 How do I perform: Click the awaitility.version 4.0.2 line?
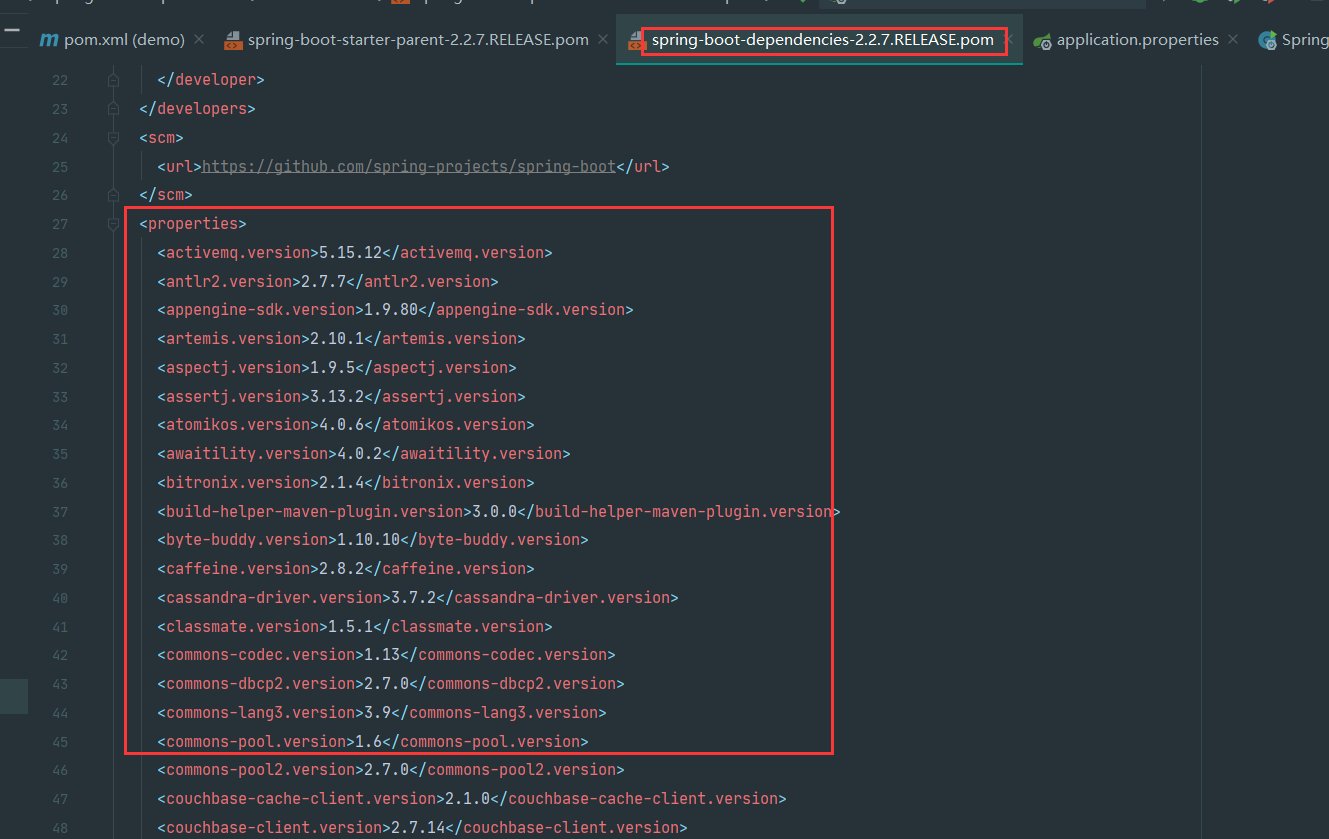click(x=364, y=453)
